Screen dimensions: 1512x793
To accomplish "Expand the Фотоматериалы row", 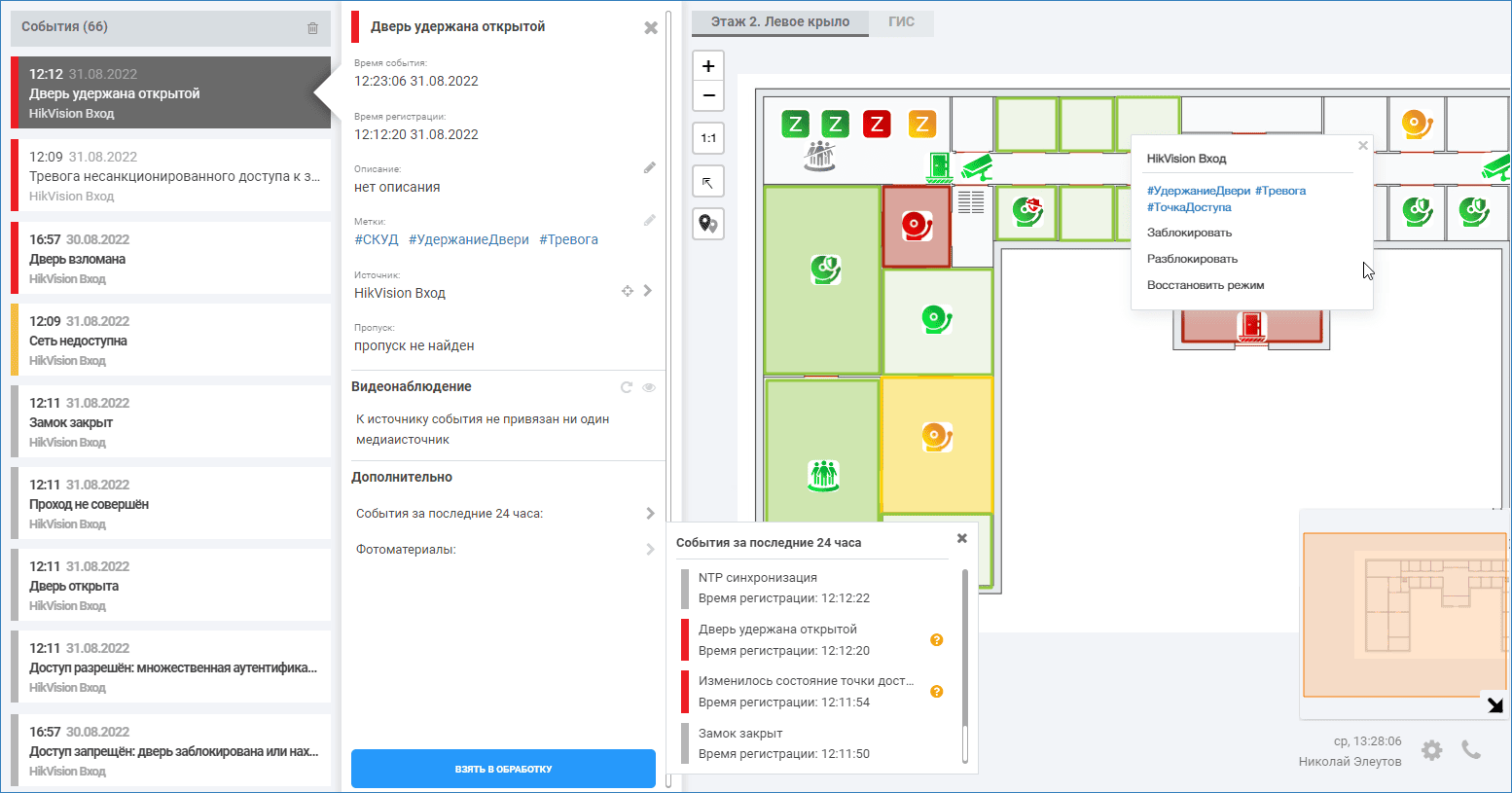I will (650, 550).
